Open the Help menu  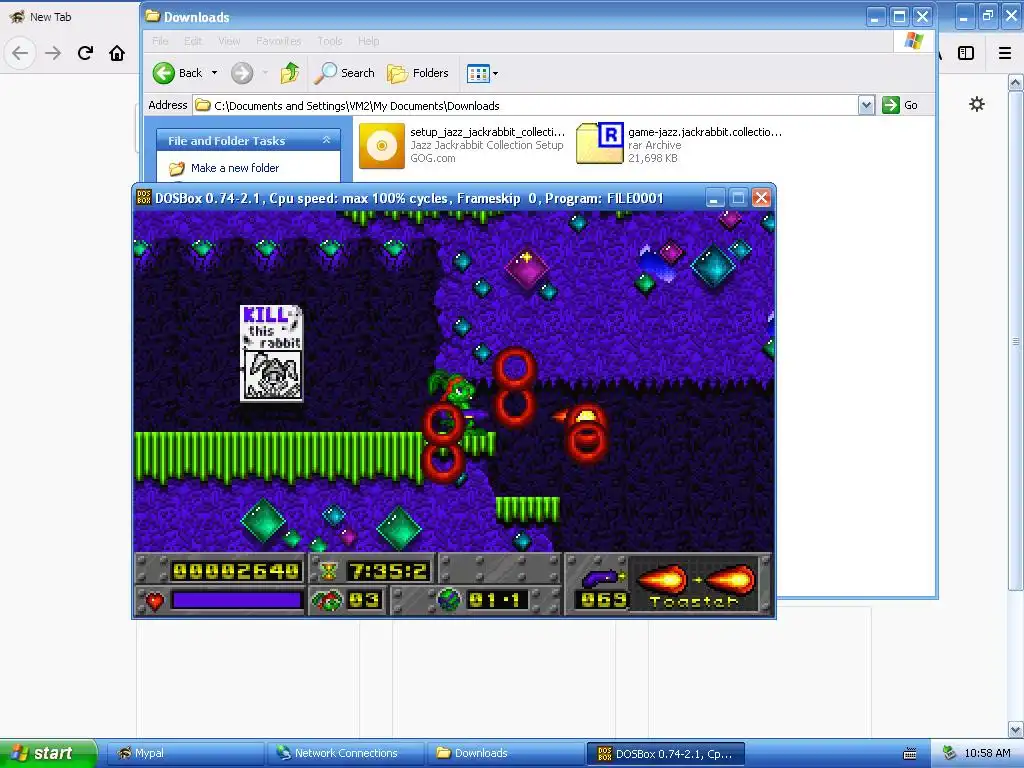coord(368,41)
